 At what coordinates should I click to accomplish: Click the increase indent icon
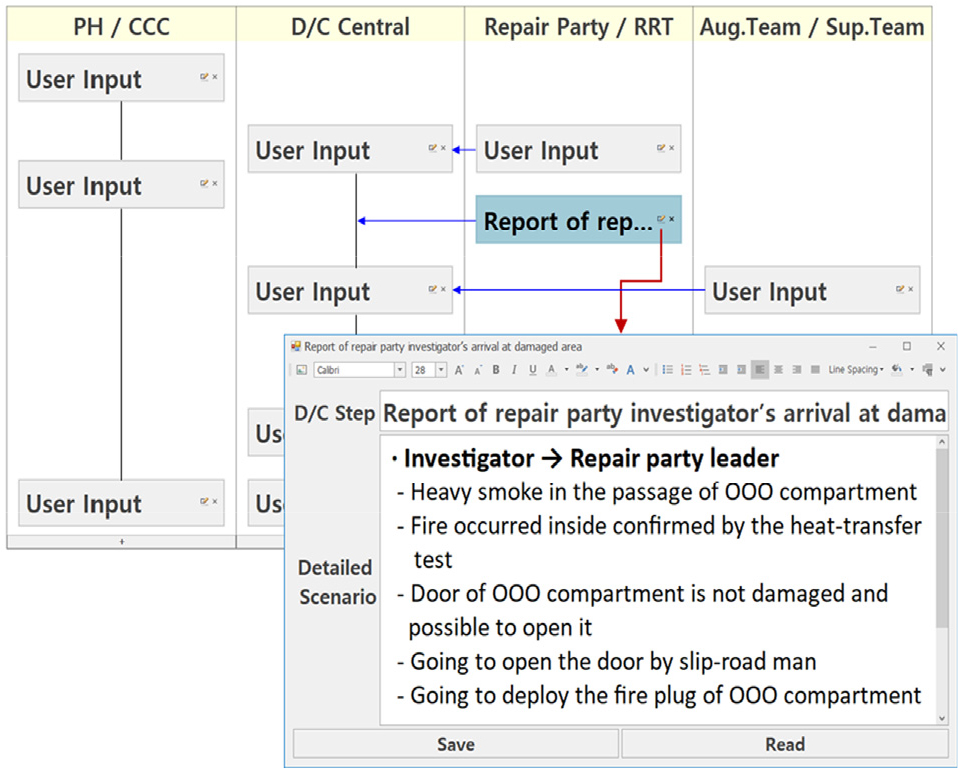[x=741, y=370]
